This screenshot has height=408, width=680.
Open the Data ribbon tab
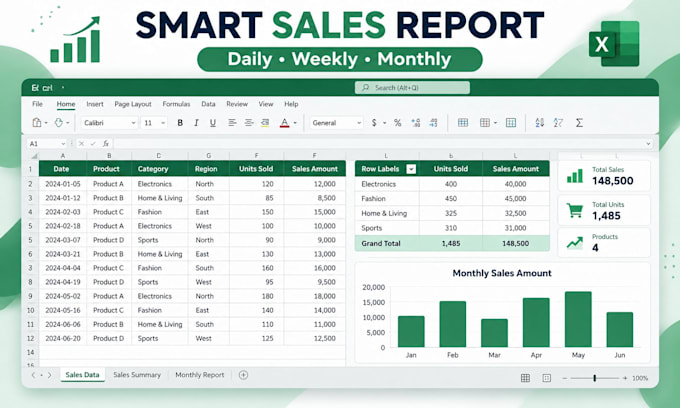click(208, 104)
